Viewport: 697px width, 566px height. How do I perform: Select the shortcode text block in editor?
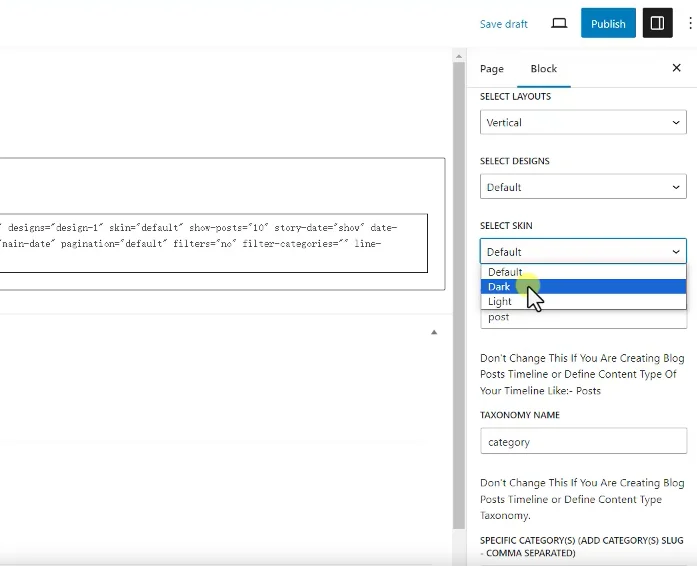[x=210, y=243]
